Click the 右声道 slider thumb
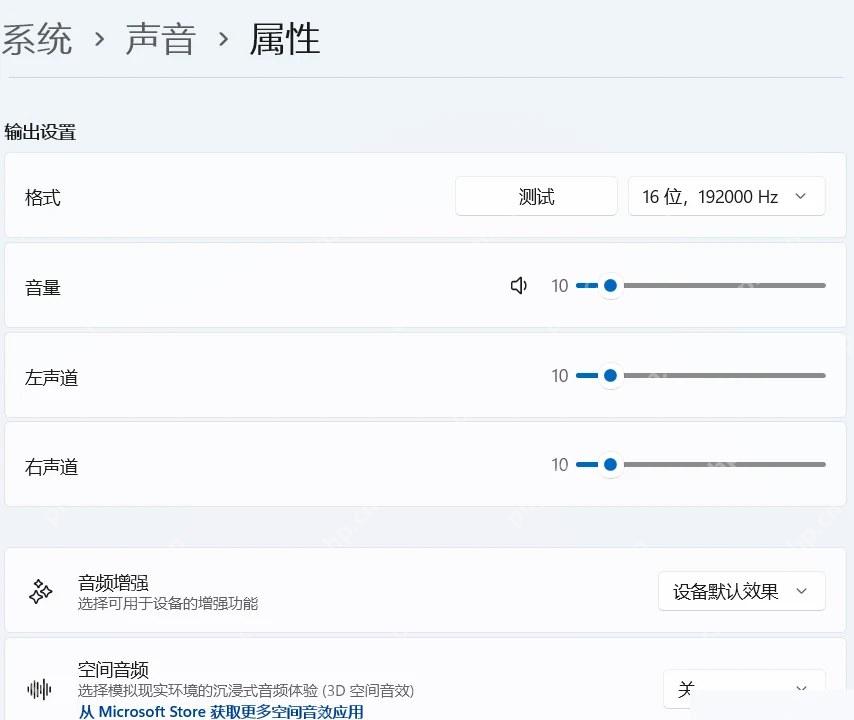854x720 pixels. (611, 465)
